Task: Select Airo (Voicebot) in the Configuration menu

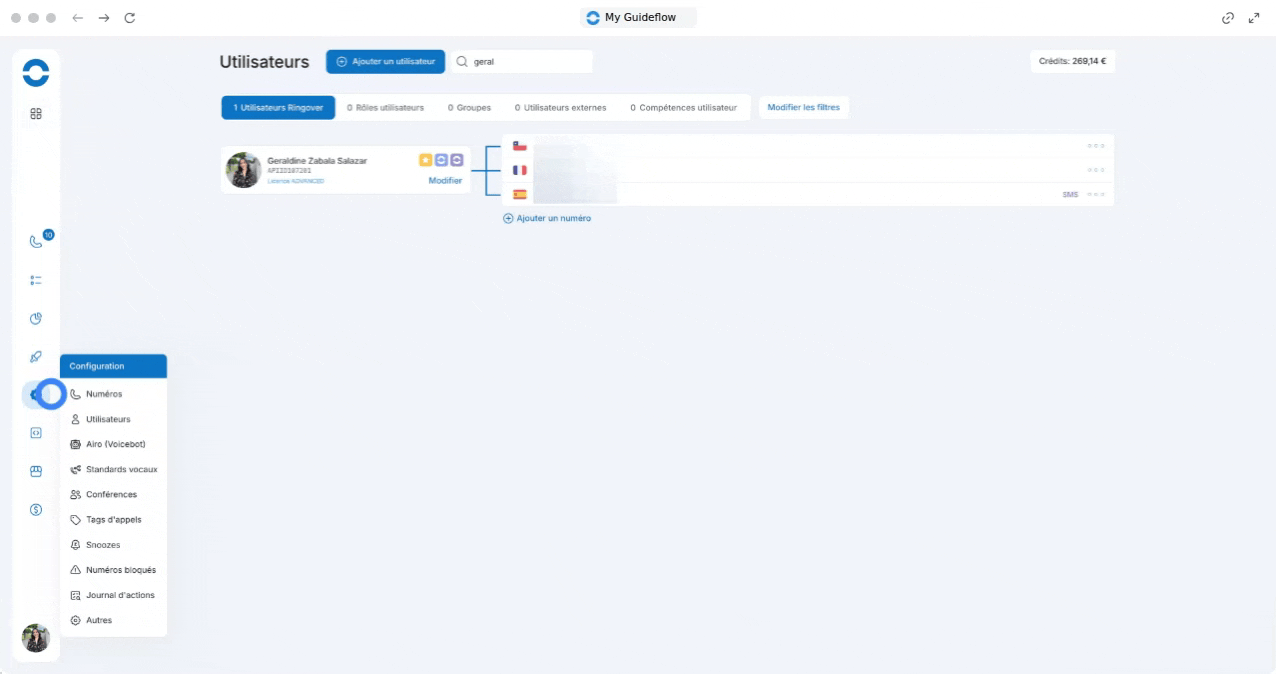Action: [x=113, y=444]
